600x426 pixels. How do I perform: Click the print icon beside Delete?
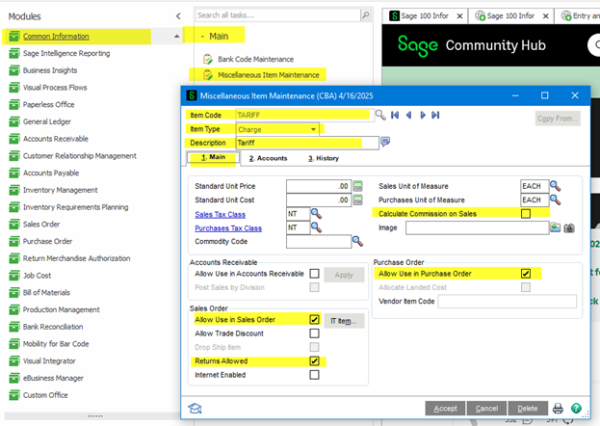558,408
